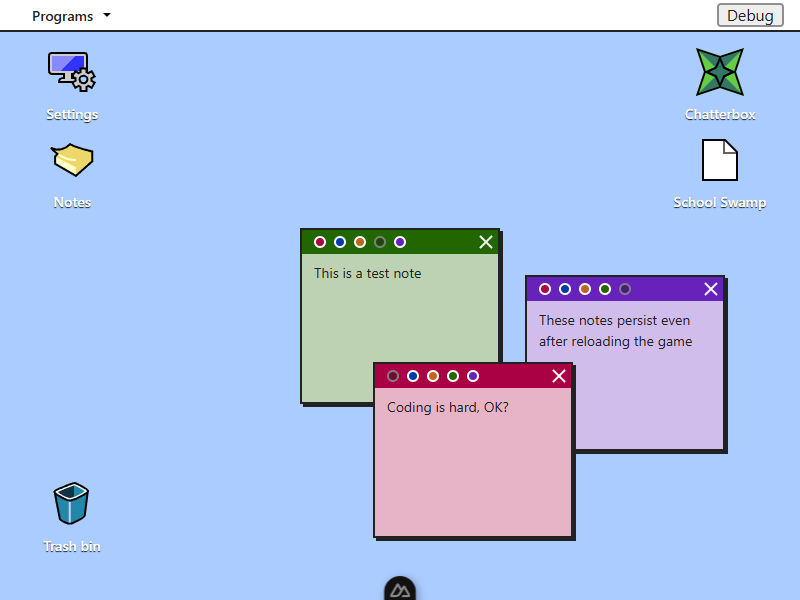
Task: Set purple note color to green
Action: [x=605, y=289]
